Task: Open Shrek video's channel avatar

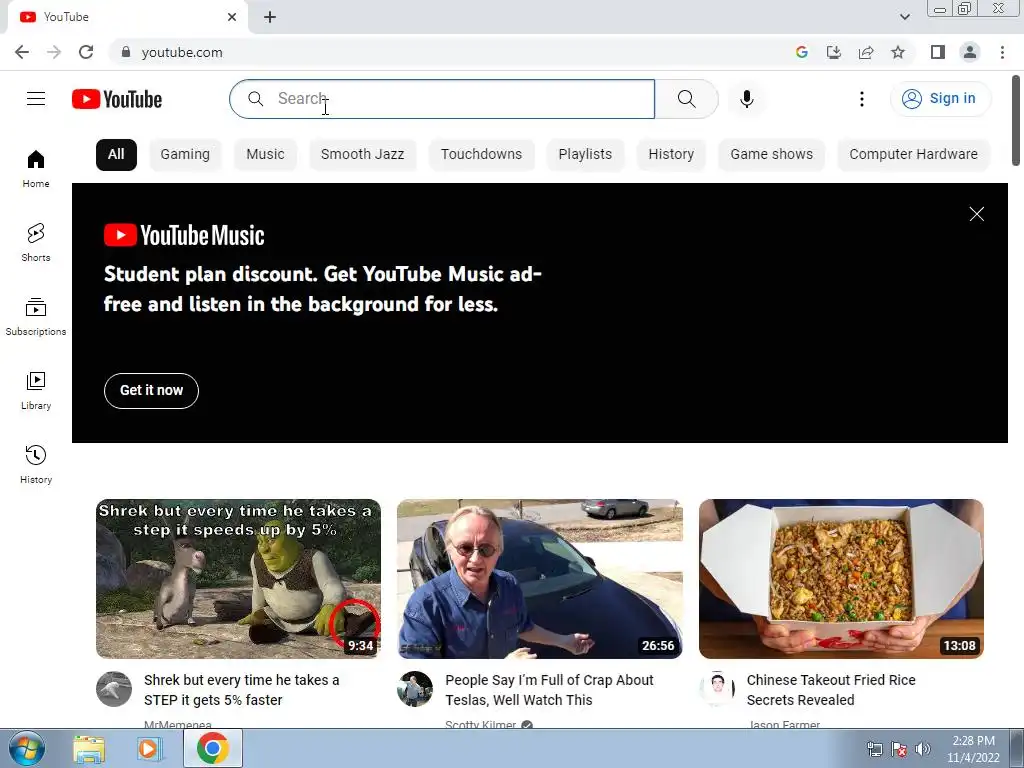Action: [114, 689]
